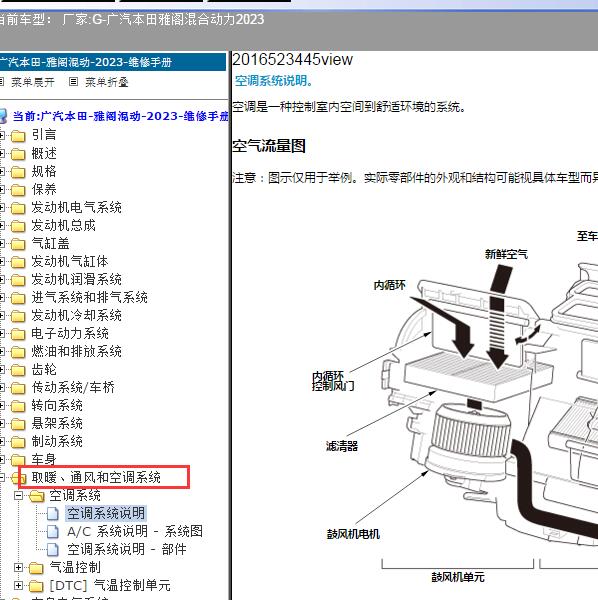Select the 引言 tree item
This screenshot has width=598, height=600.
44,135
